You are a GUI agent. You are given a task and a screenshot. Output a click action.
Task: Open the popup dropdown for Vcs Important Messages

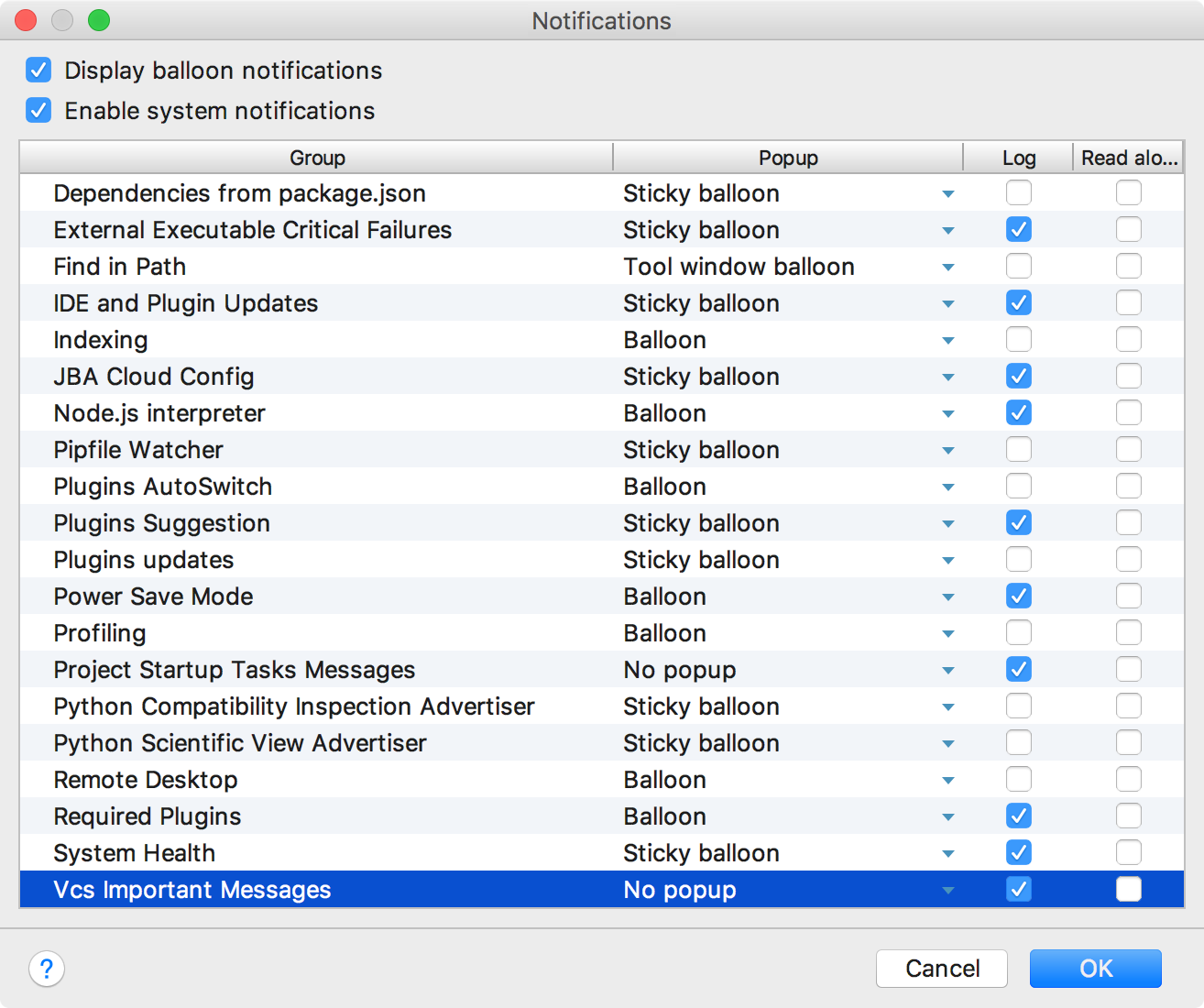point(948,889)
